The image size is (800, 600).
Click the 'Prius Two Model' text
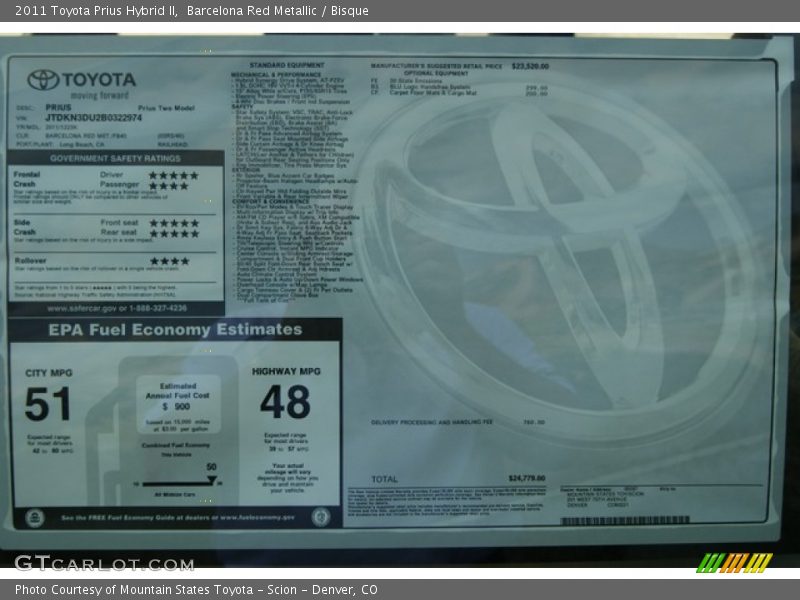(x=166, y=108)
